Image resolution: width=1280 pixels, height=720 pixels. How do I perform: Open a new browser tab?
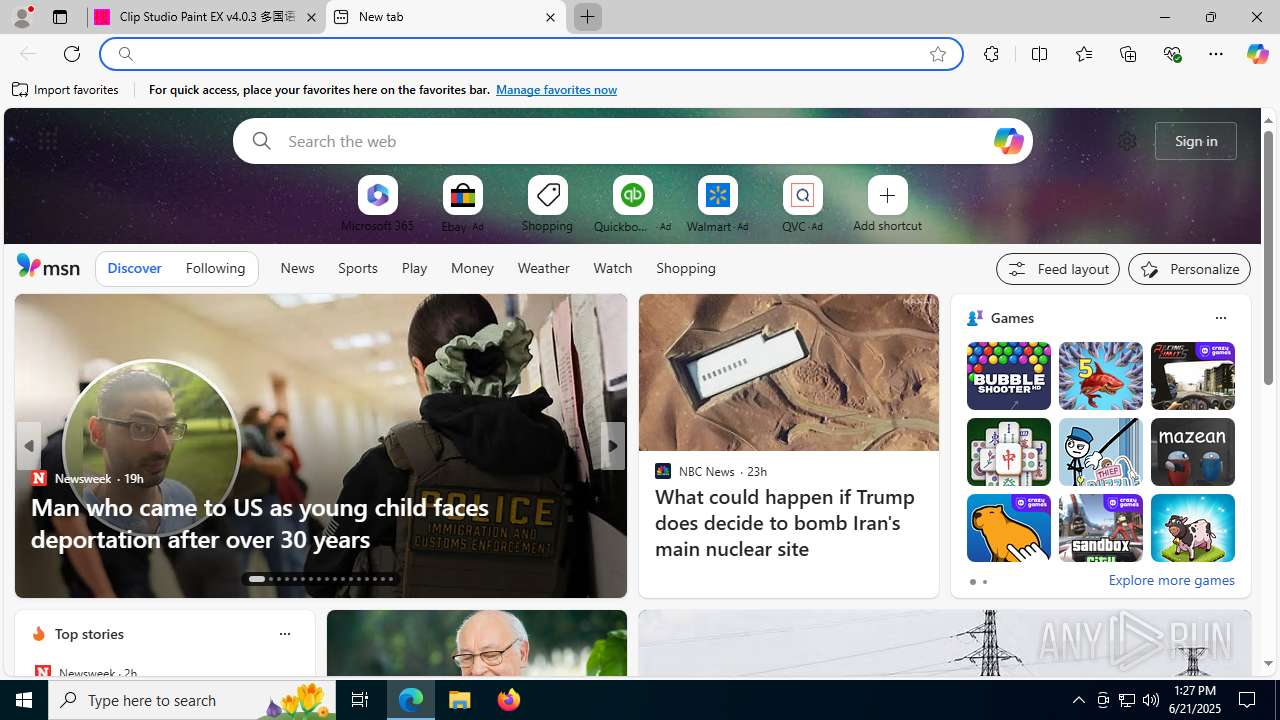point(587,17)
